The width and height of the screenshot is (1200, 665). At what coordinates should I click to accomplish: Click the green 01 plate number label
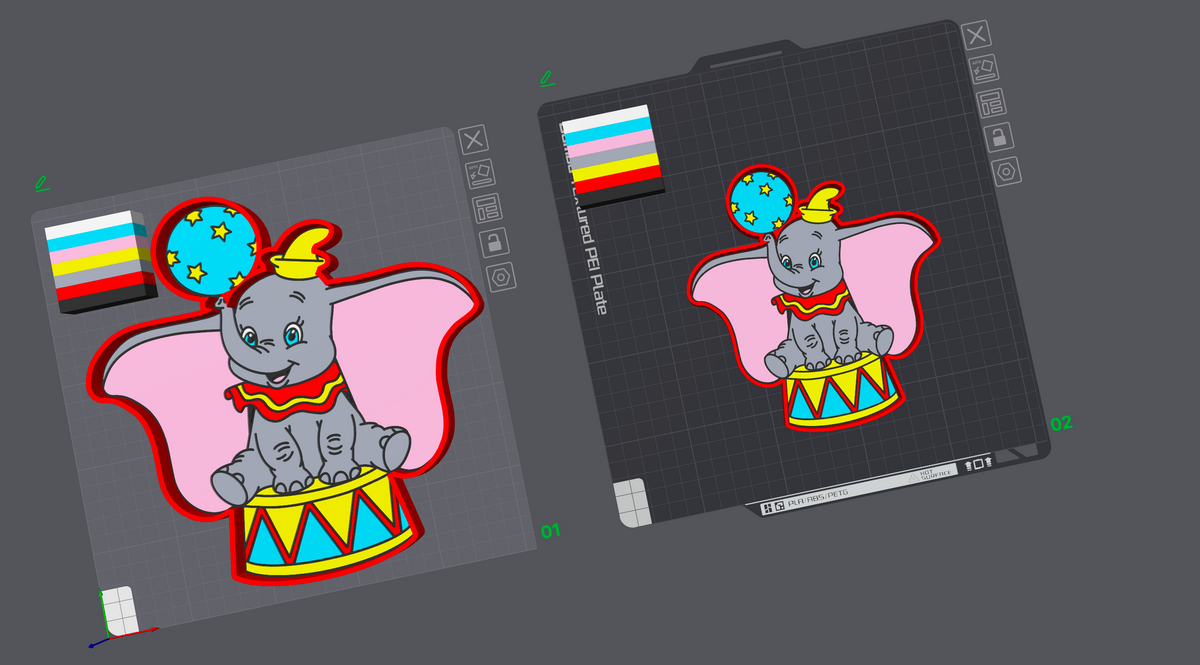(x=551, y=531)
